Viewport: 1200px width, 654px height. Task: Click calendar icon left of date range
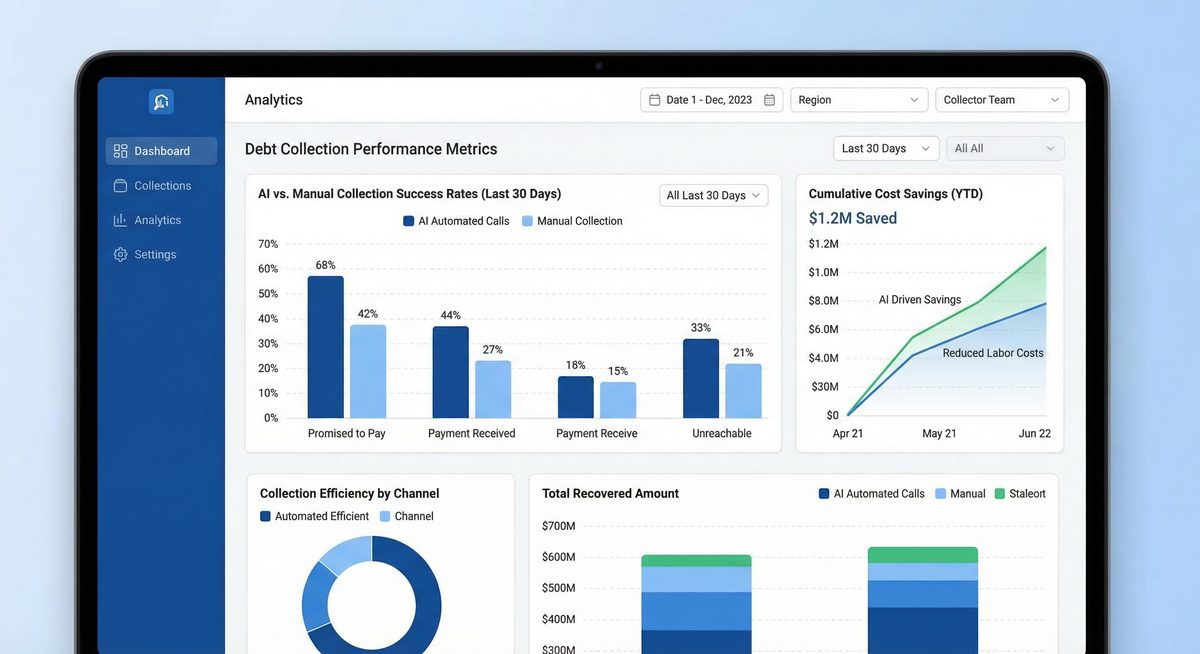655,100
